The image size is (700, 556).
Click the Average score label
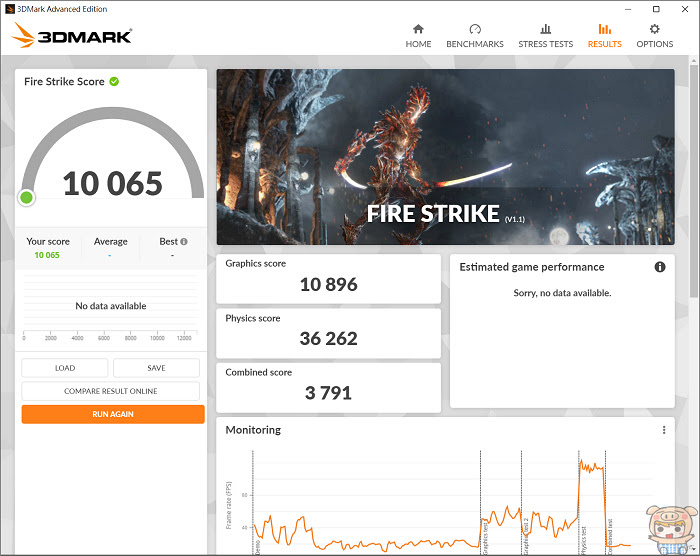coord(111,242)
